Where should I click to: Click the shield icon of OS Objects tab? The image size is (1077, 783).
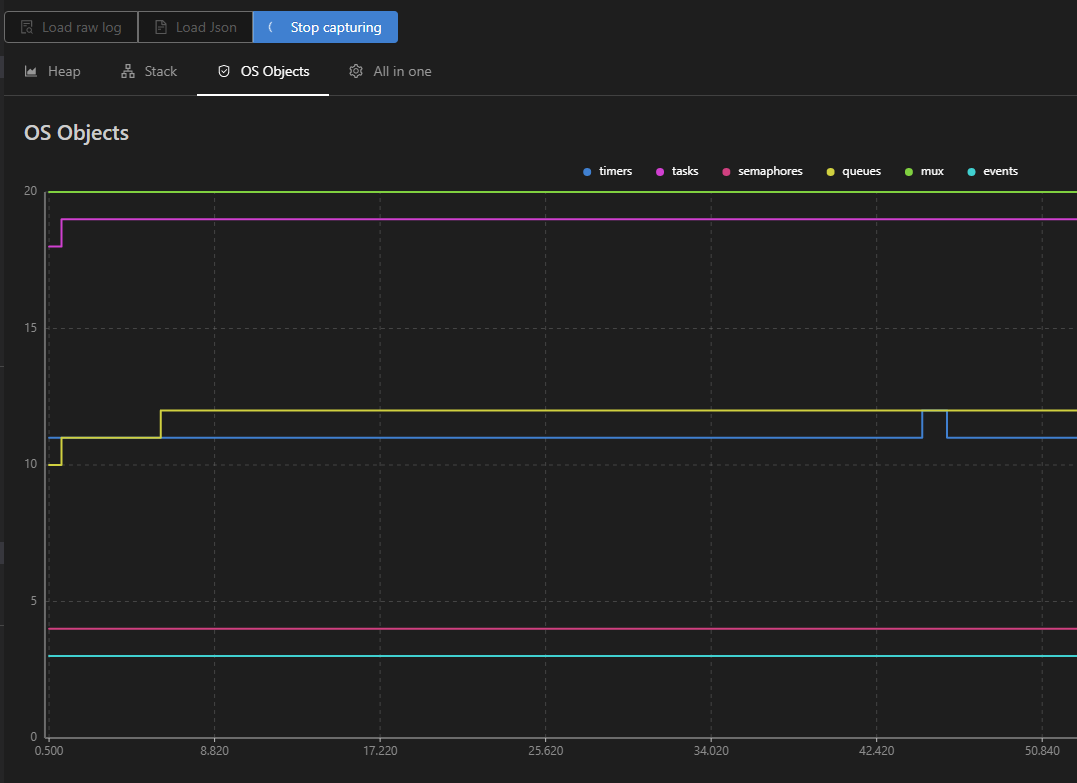click(224, 71)
